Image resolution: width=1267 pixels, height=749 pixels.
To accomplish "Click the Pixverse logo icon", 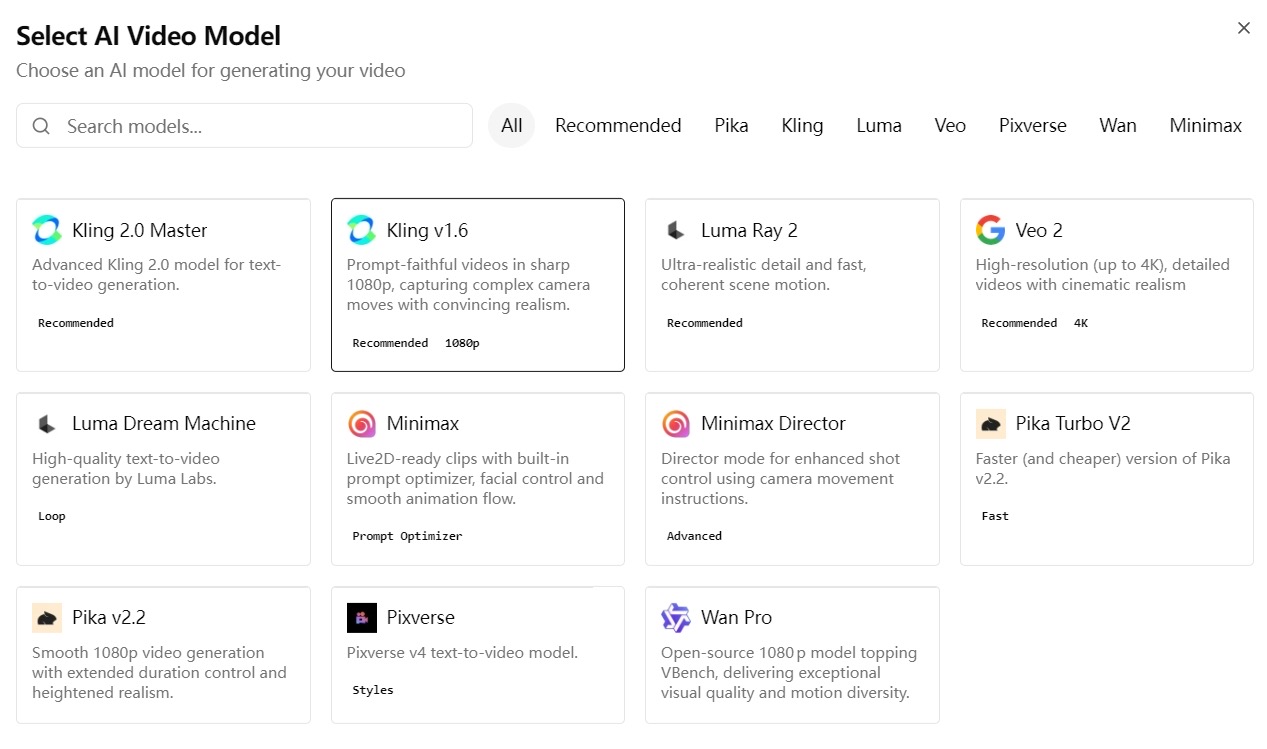I will 361,617.
